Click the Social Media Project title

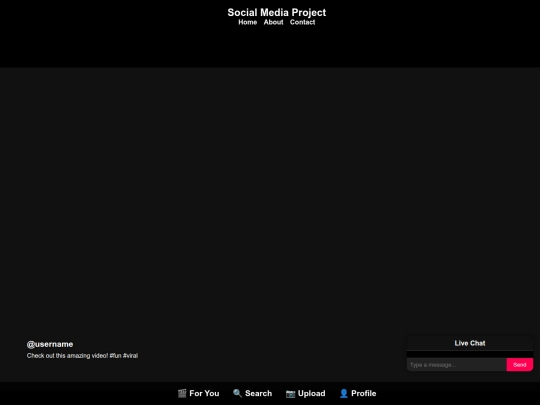[277, 12]
